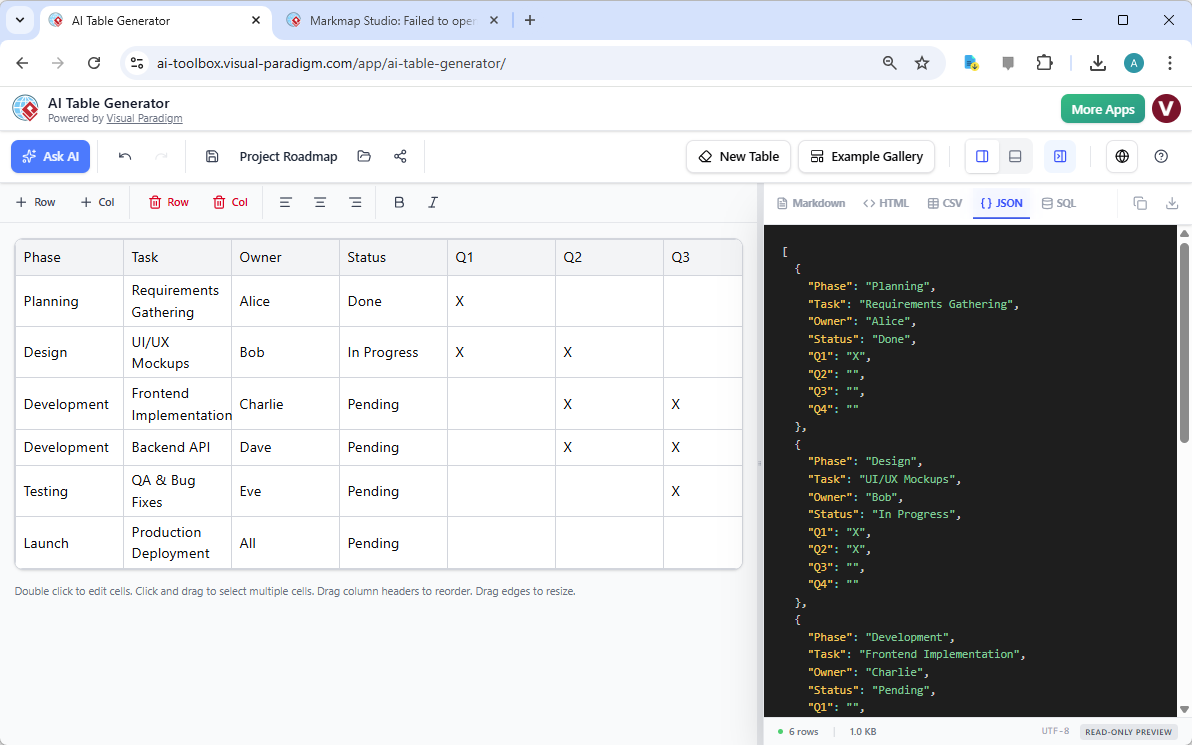Switch to the Markdown preview tab
This screenshot has height=745, width=1192.
811,202
